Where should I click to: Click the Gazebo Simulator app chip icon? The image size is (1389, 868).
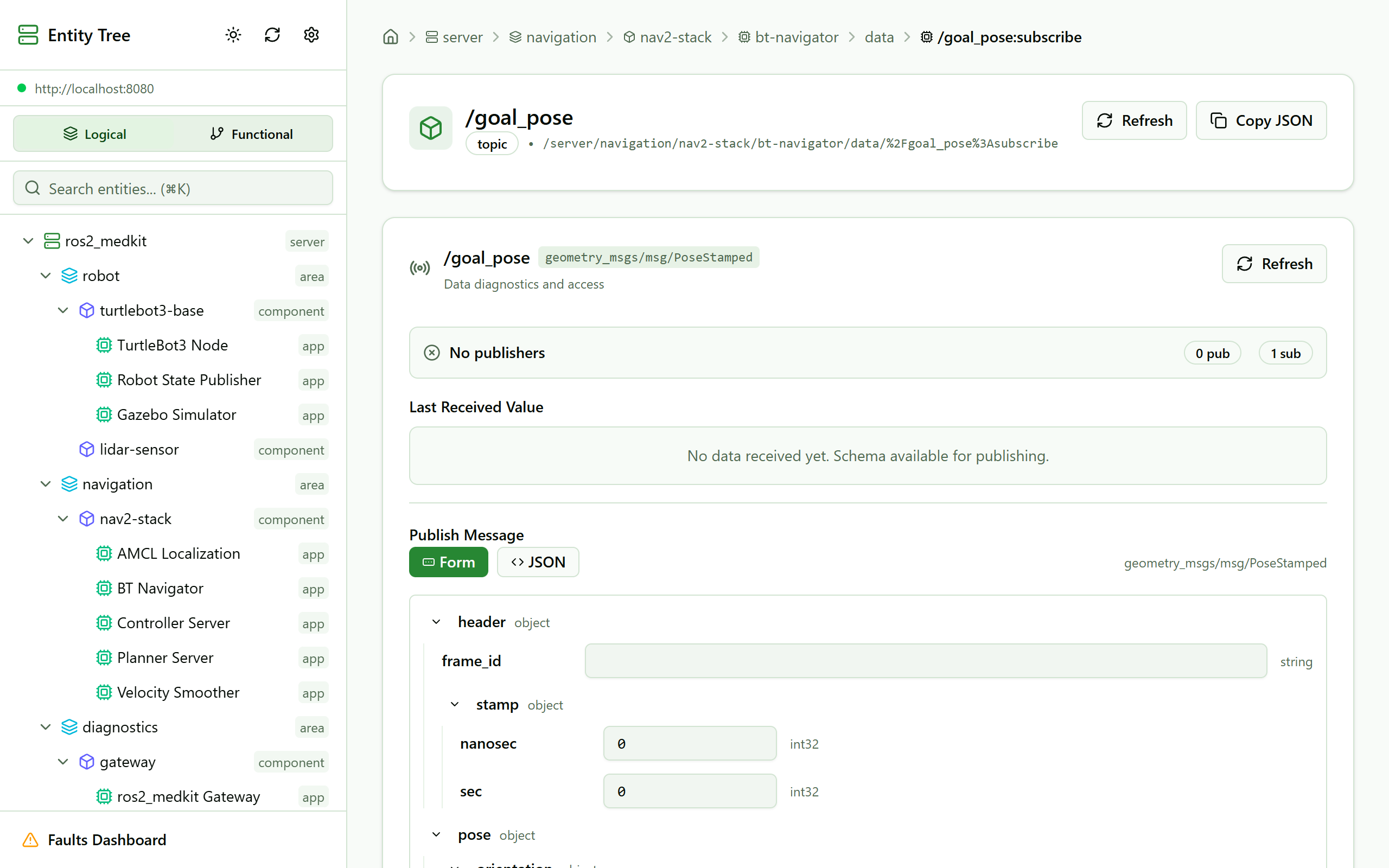click(104, 414)
